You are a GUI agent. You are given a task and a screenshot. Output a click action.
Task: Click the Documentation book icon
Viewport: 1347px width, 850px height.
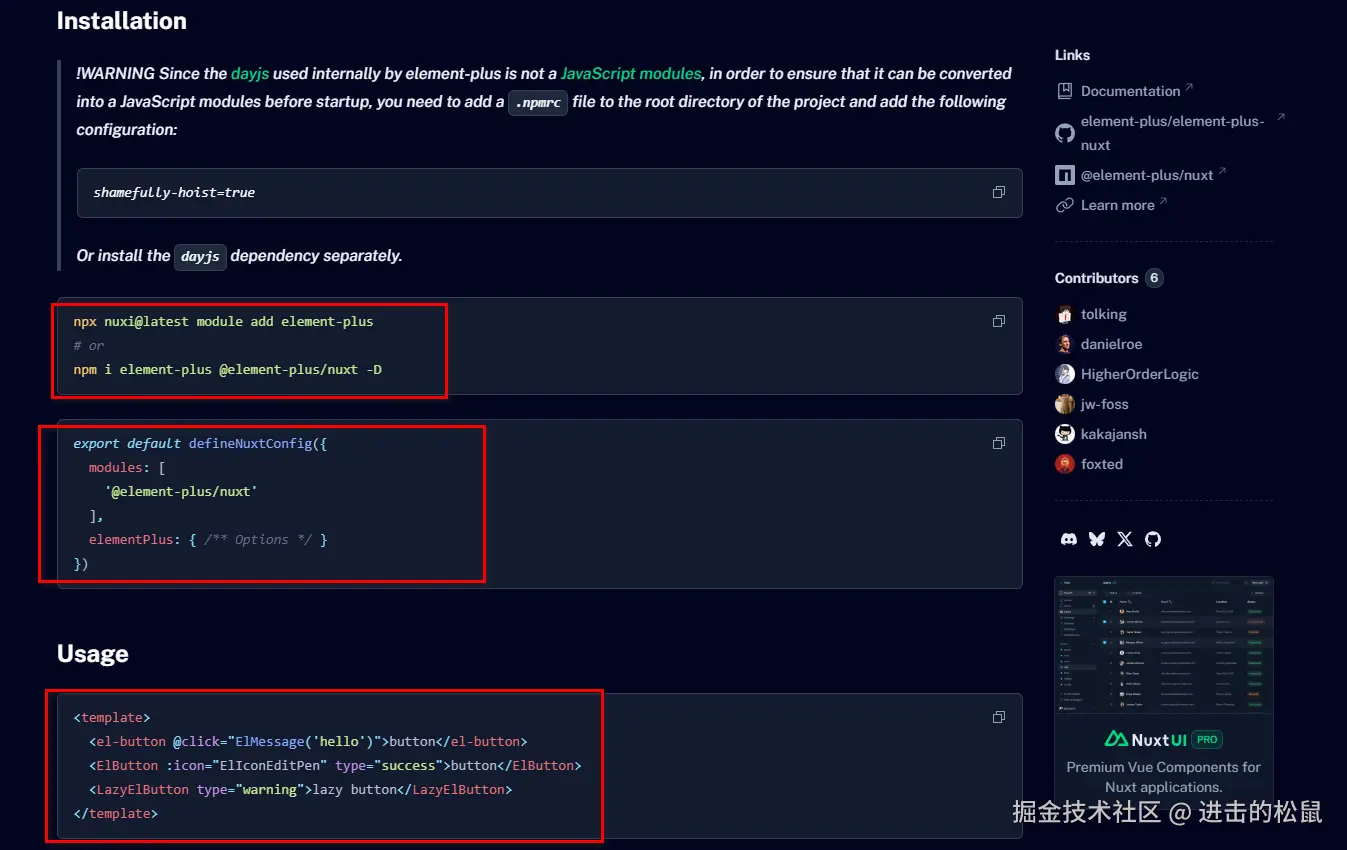(1065, 91)
